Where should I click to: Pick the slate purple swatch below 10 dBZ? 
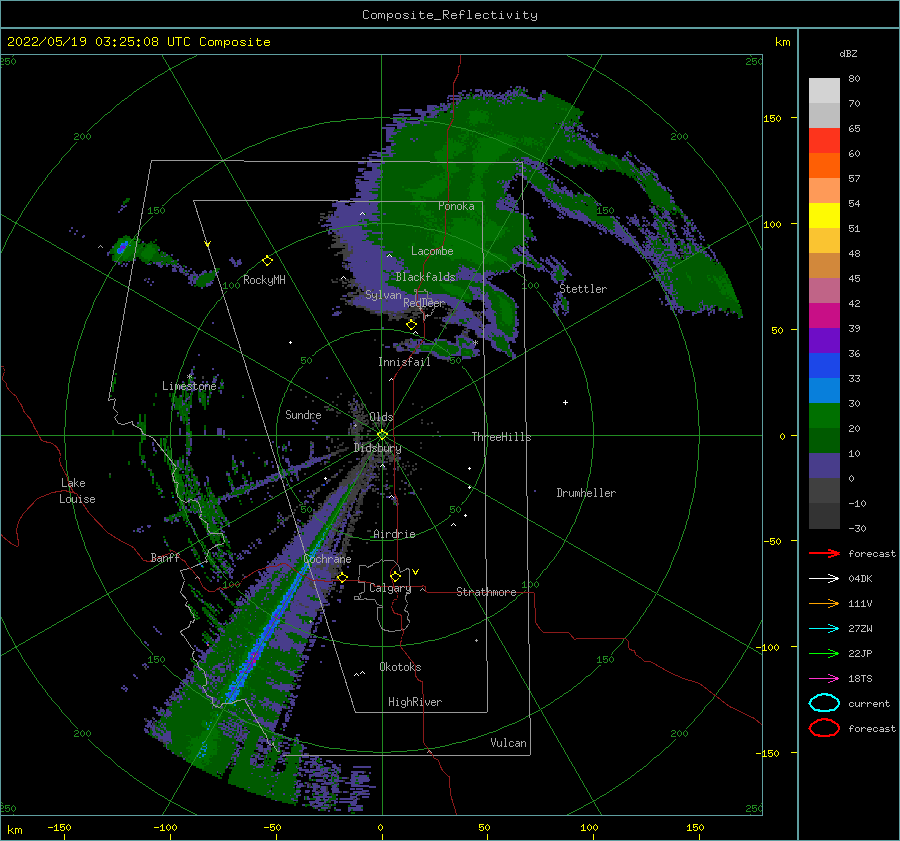click(824, 466)
